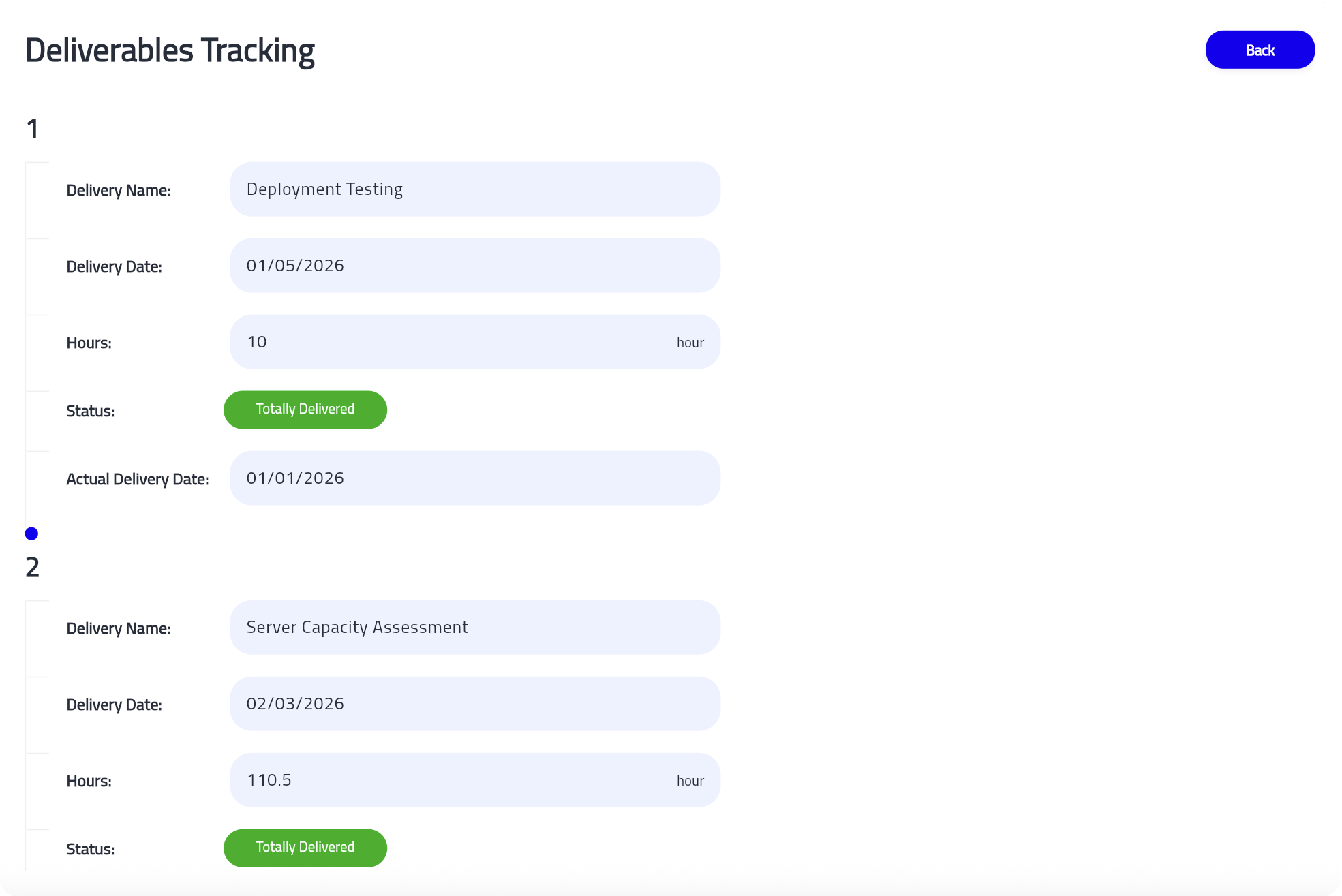Click the Delivery Date label above 02/03/2026's row
1342x896 pixels.
pyautogui.click(x=114, y=705)
